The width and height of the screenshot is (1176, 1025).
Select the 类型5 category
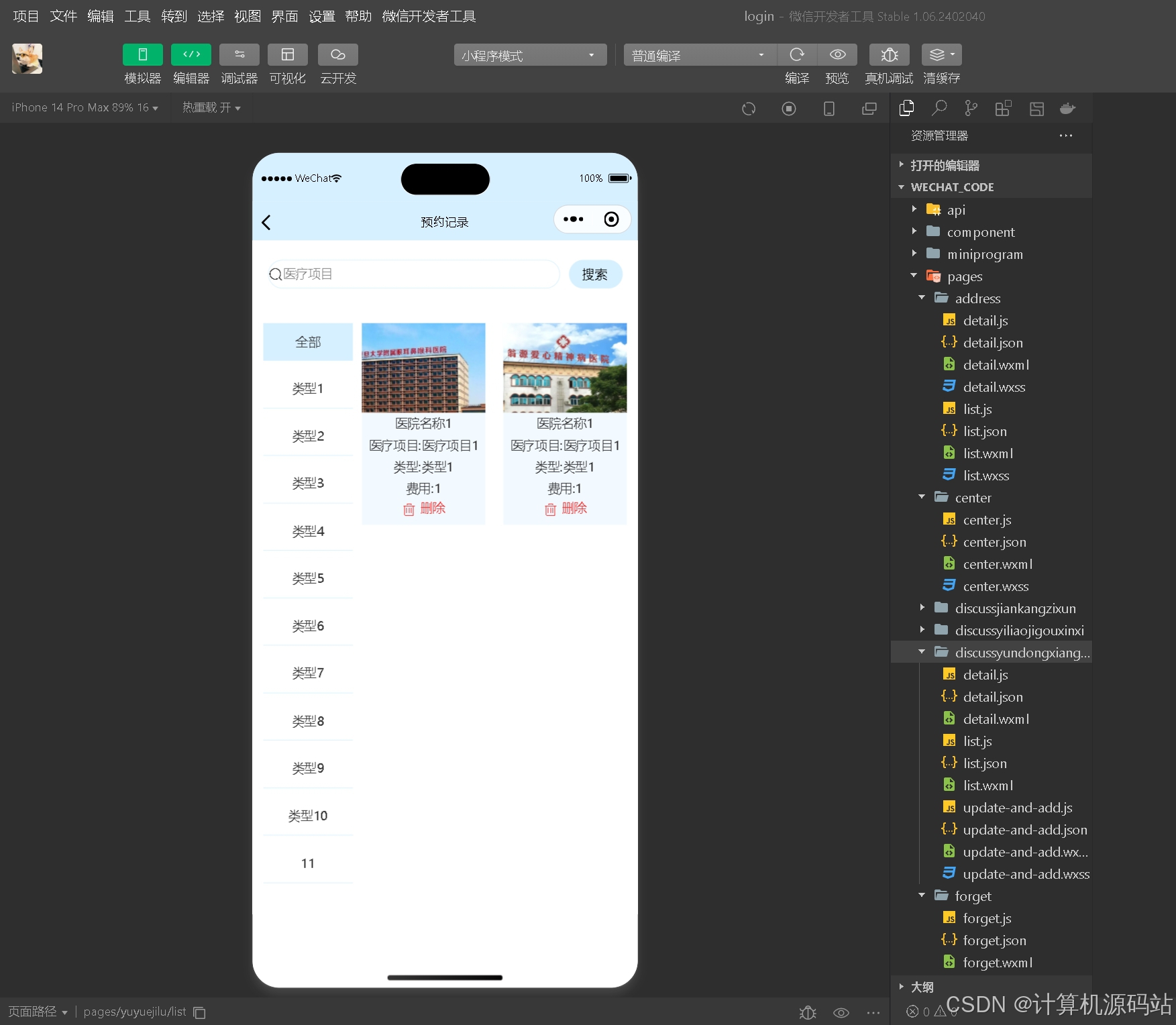tap(308, 578)
